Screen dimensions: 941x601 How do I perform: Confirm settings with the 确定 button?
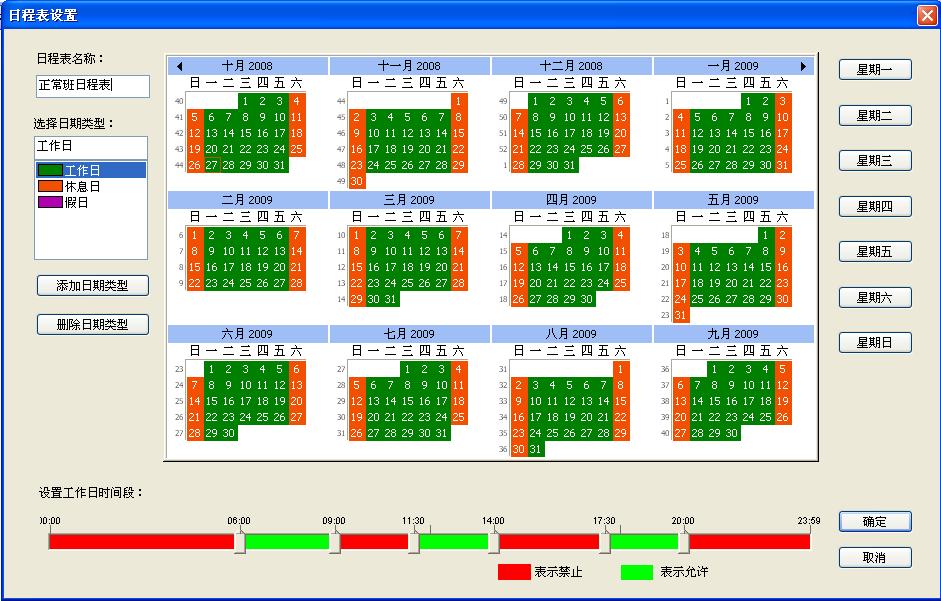point(875,522)
